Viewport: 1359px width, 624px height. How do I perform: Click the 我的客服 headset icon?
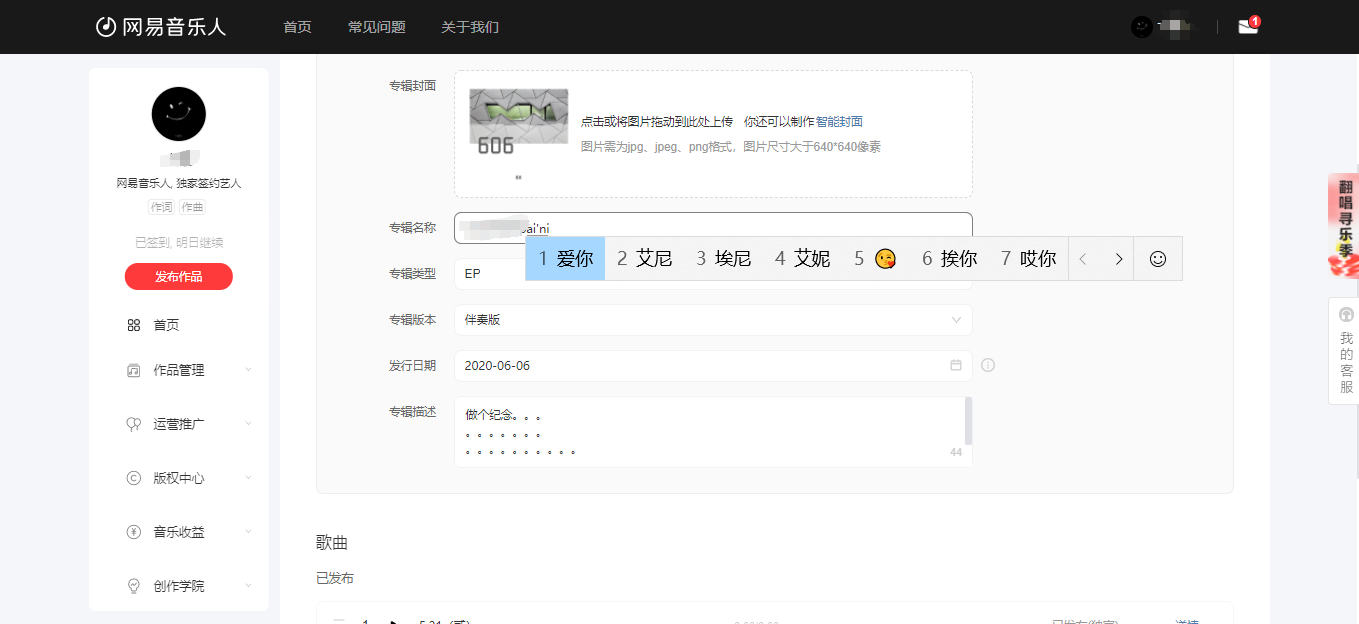pyautogui.click(x=1346, y=315)
